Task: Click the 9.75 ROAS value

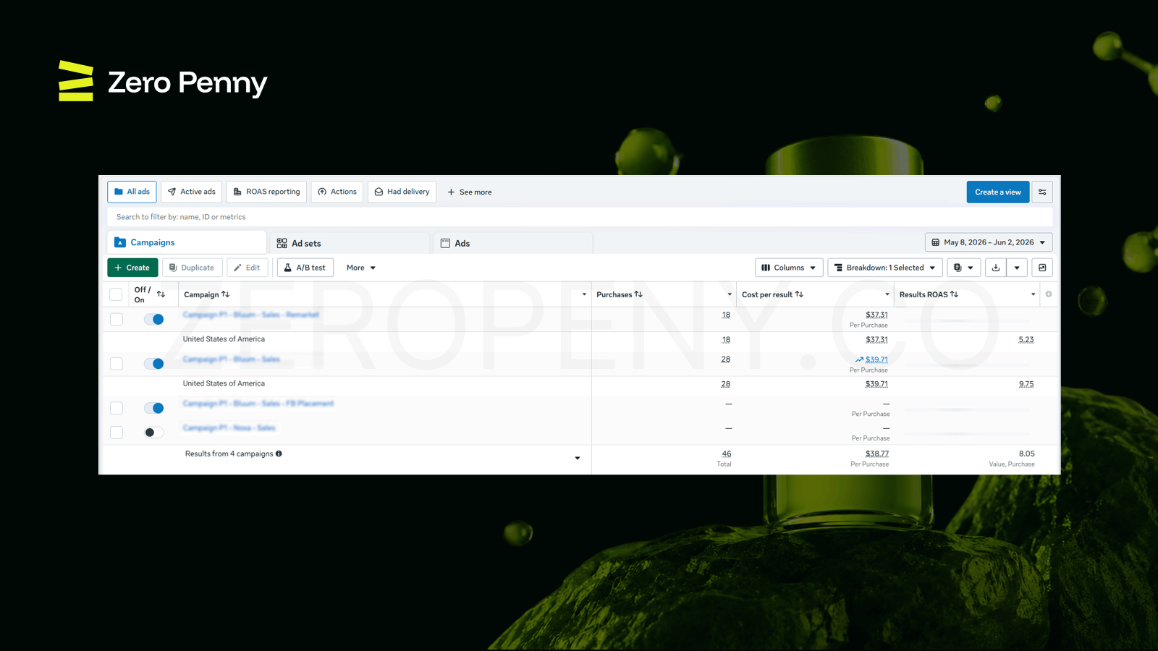Action: coord(1026,384)
